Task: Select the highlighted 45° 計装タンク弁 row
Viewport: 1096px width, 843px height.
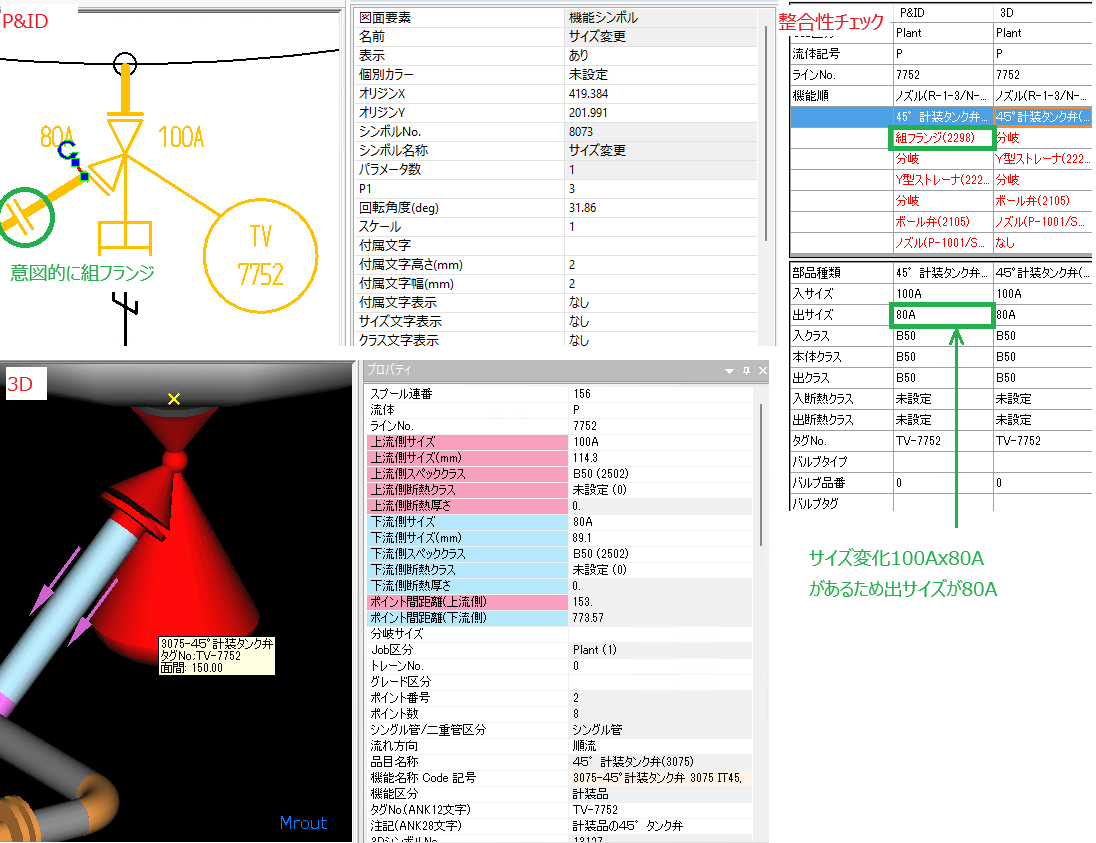Action: pyautogui.click(x=940, y=117)
